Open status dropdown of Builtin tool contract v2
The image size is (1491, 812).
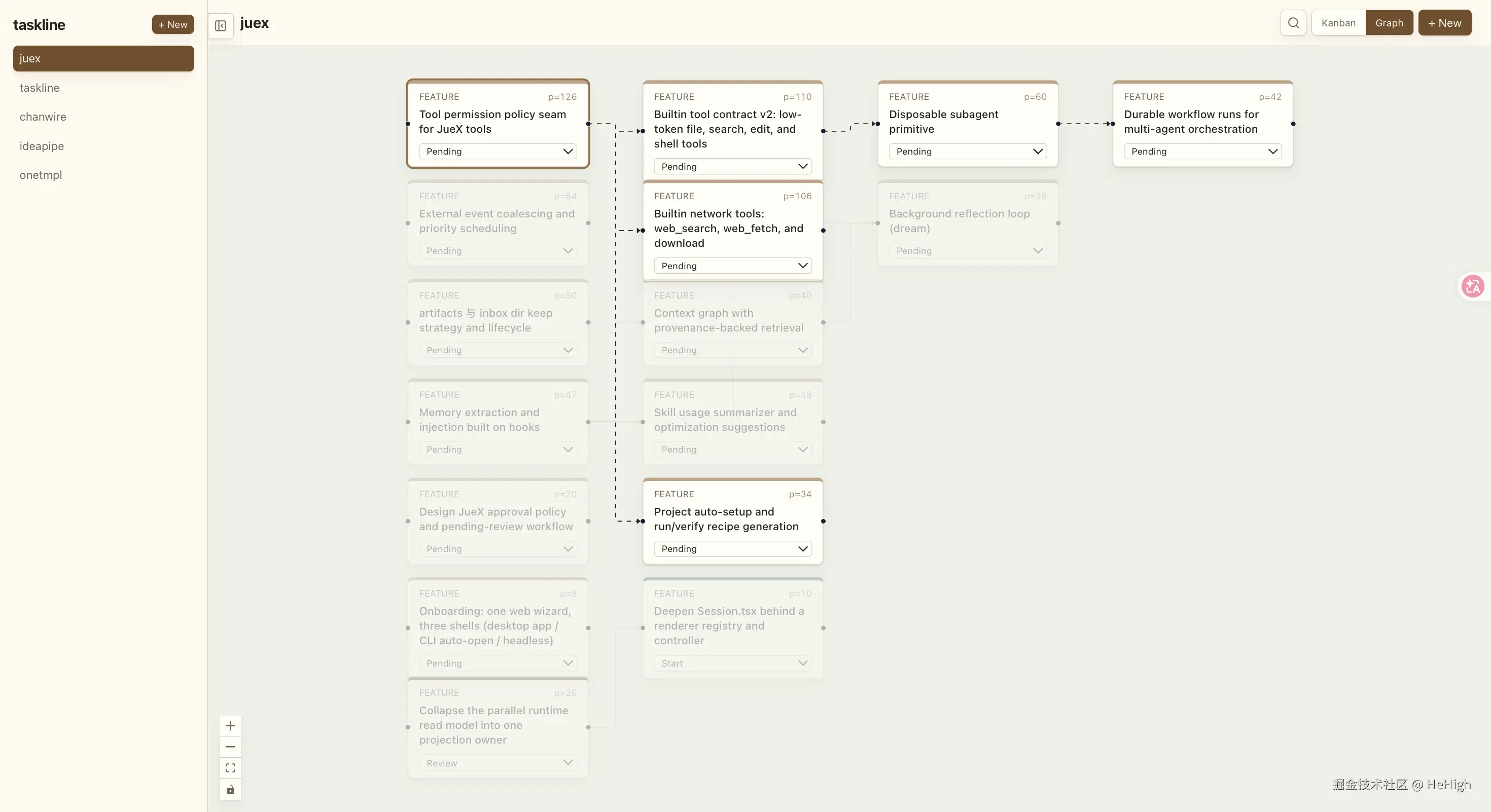(733, 167)
